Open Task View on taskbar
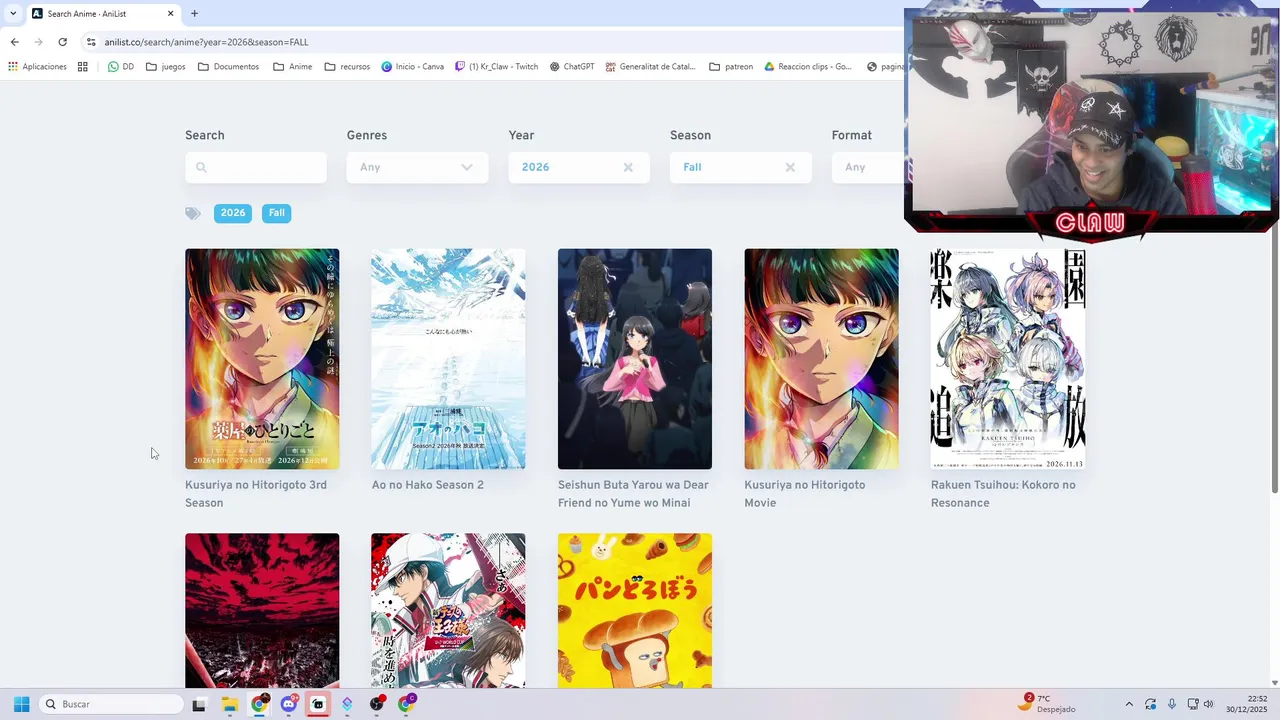Screen dimensions: 1280x720 coord(199,704)
